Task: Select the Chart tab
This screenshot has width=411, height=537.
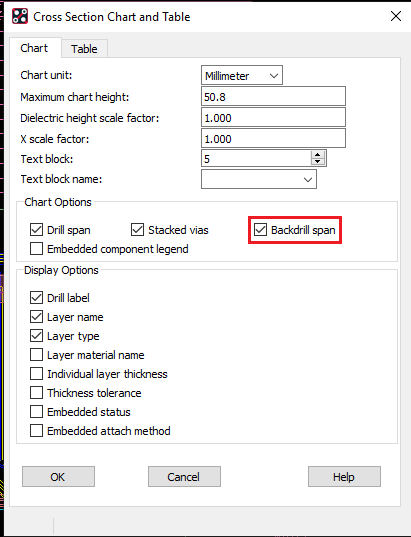Action: [34, 48]
